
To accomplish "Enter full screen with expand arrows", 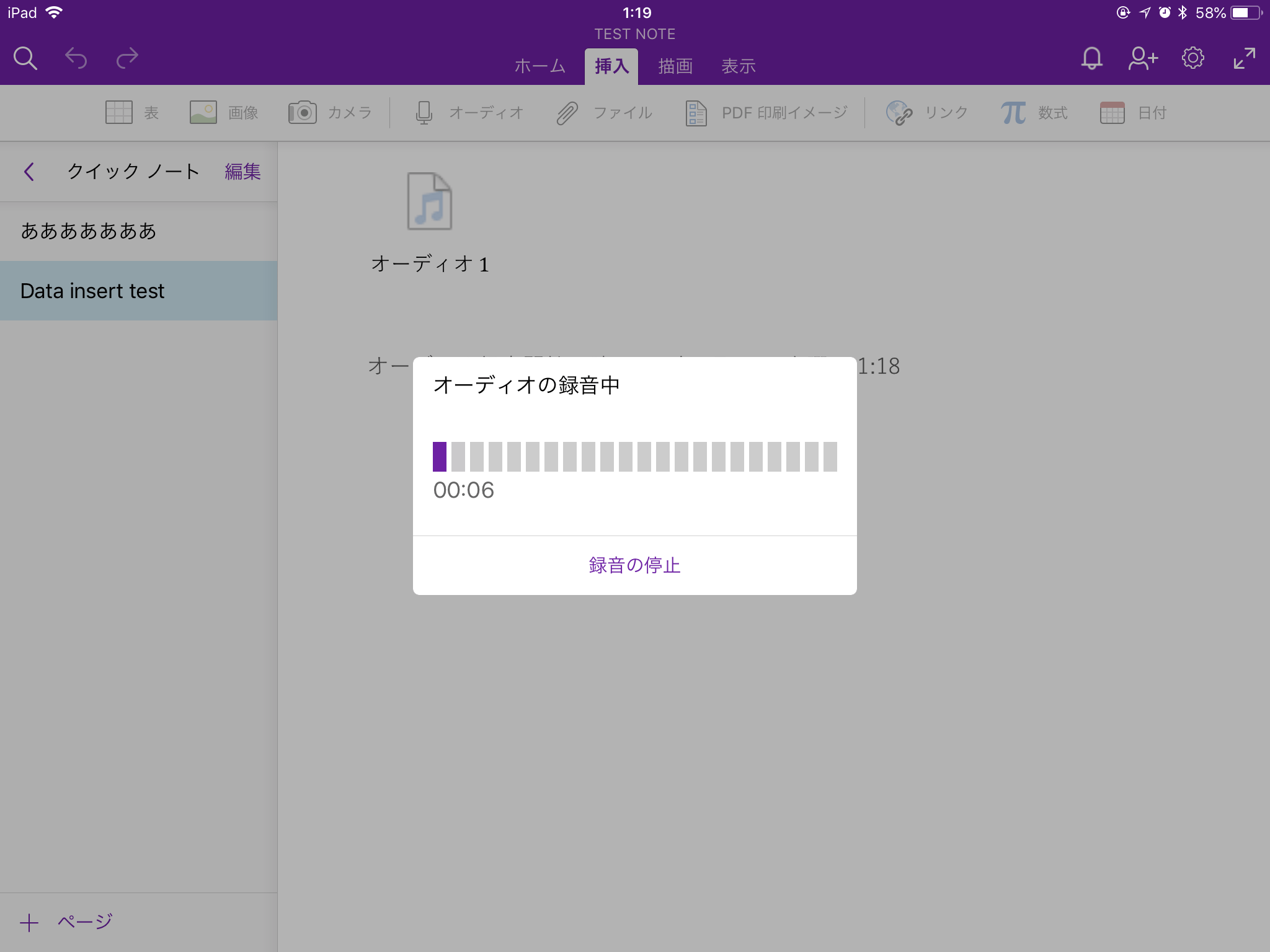I will click(x=1244, y=58).
